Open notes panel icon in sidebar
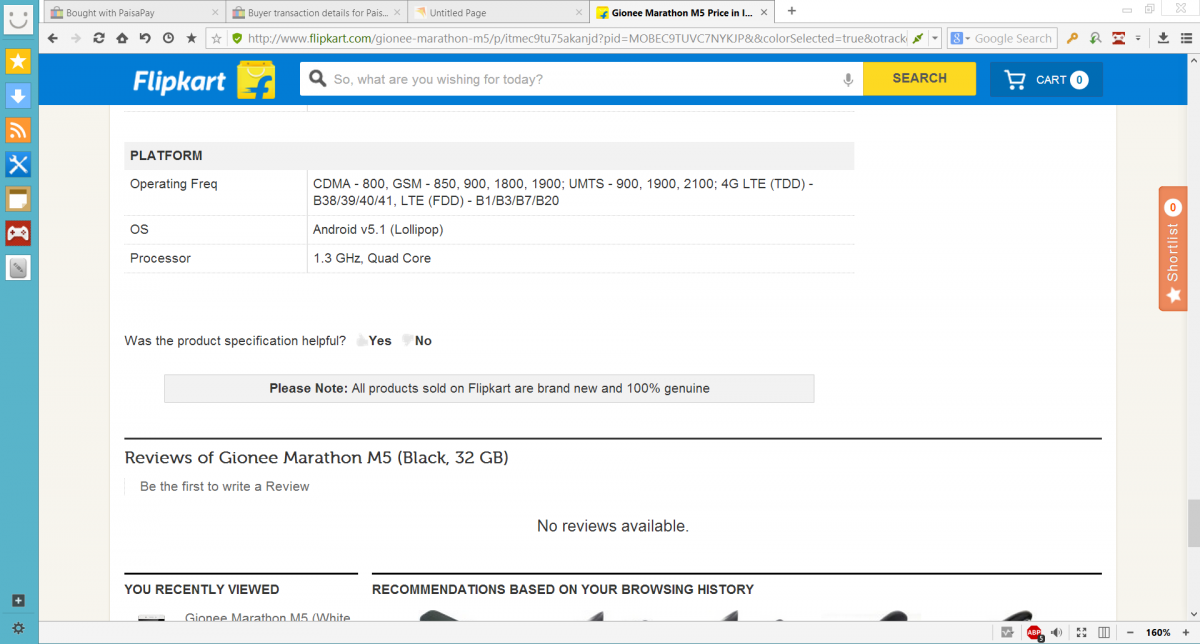 pos(18,198)
